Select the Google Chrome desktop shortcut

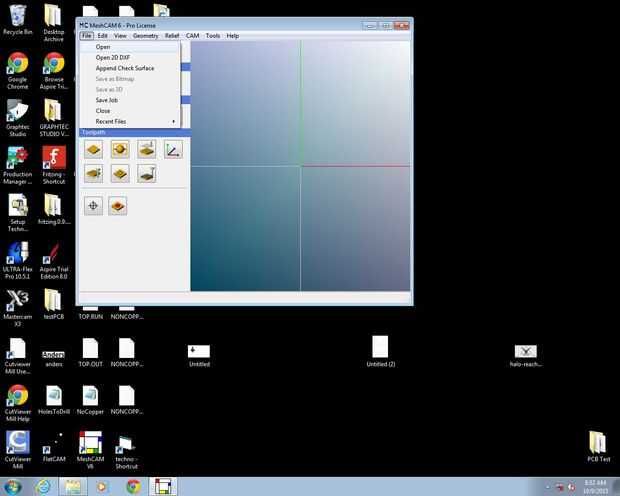click(17, 70)
